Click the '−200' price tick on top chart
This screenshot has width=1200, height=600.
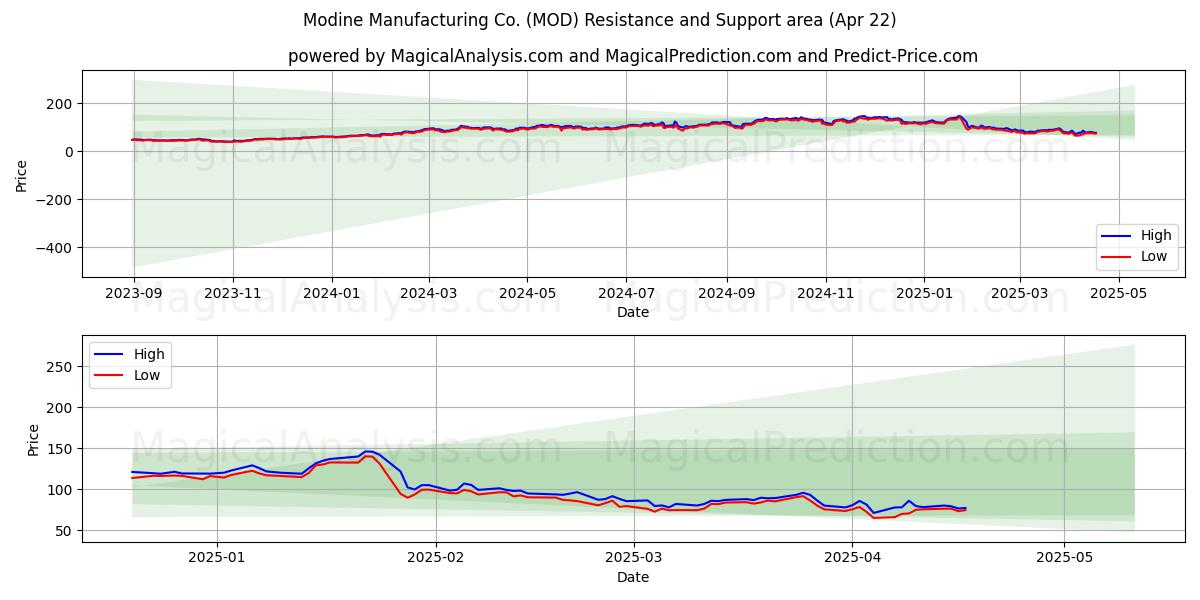coord(56,200)
